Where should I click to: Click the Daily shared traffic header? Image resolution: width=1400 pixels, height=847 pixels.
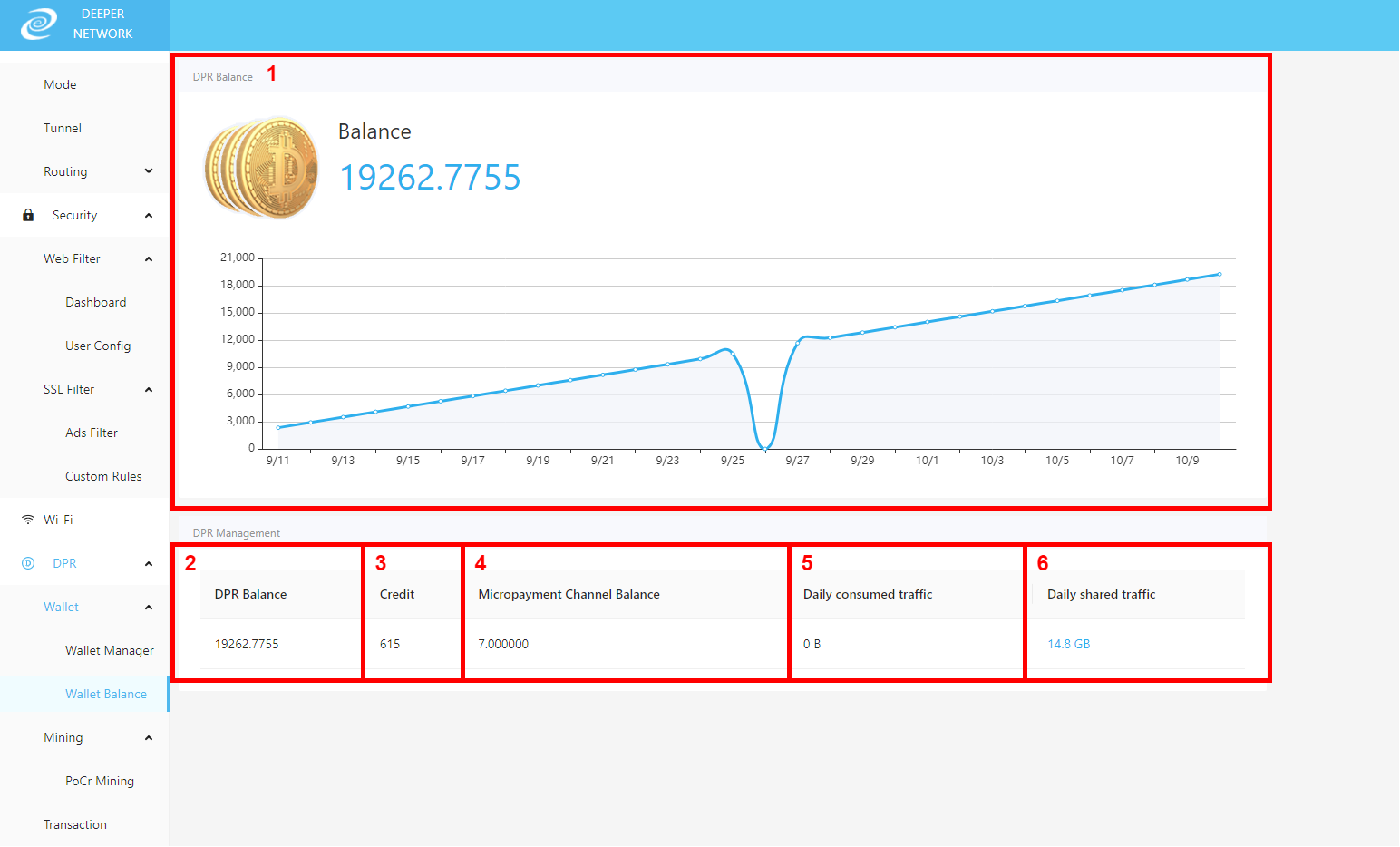pyautogui.click(x=1102, y=594)
